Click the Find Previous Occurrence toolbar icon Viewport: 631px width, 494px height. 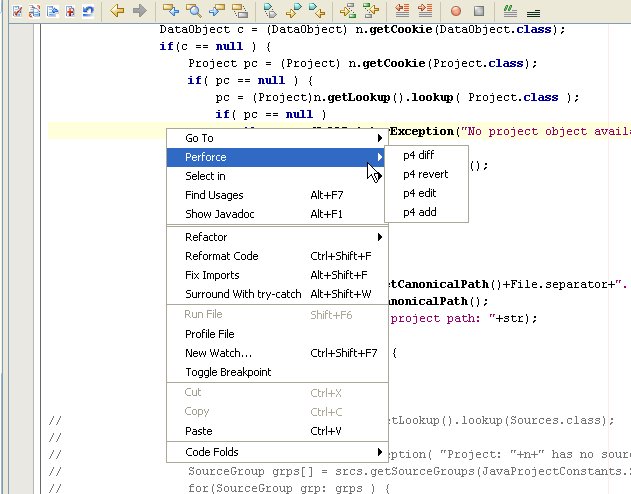[x=171, y=10]
